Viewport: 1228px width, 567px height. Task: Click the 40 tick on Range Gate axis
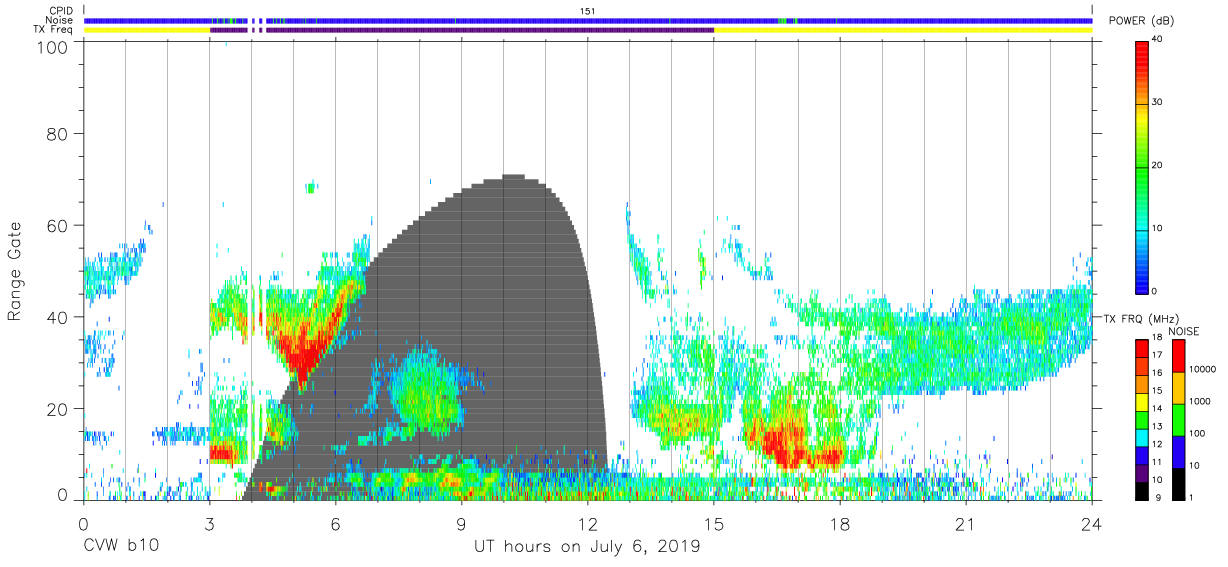pyautogui.click(x=59, y=318)
